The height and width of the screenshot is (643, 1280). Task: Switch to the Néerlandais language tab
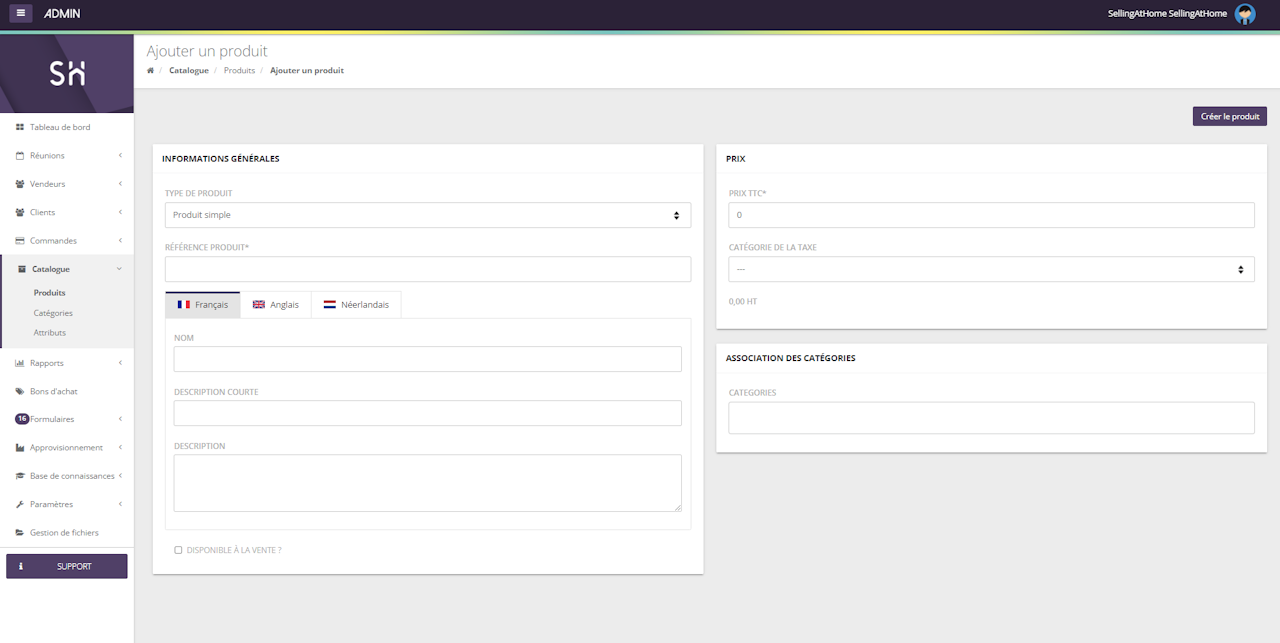(x=356, y=305)
